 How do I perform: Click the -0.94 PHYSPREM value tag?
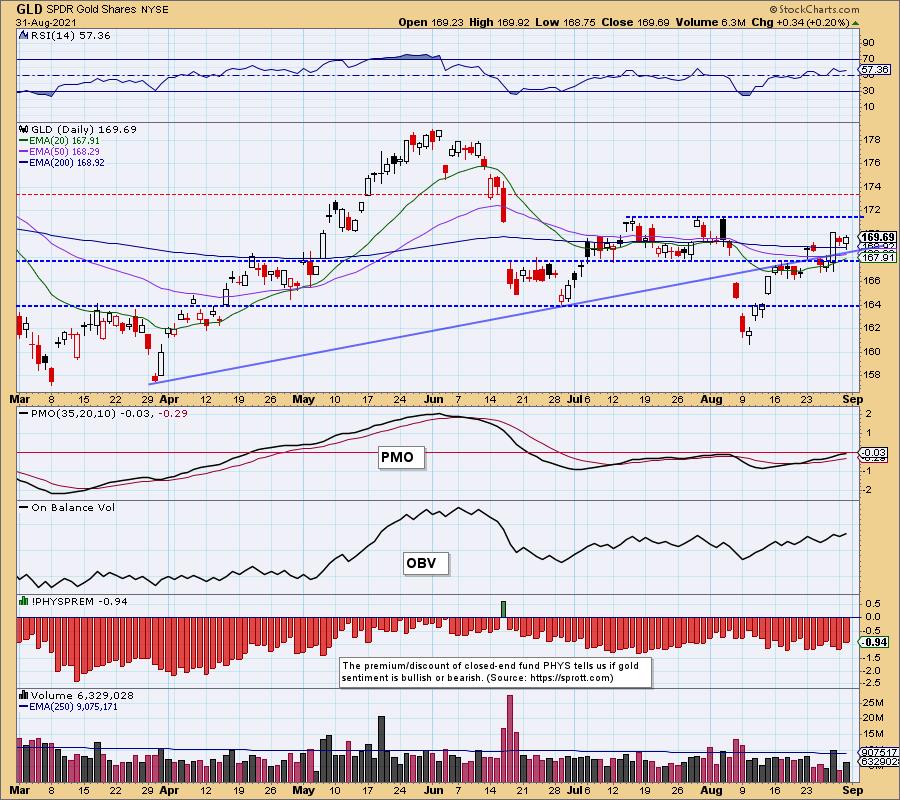point(874,642)
